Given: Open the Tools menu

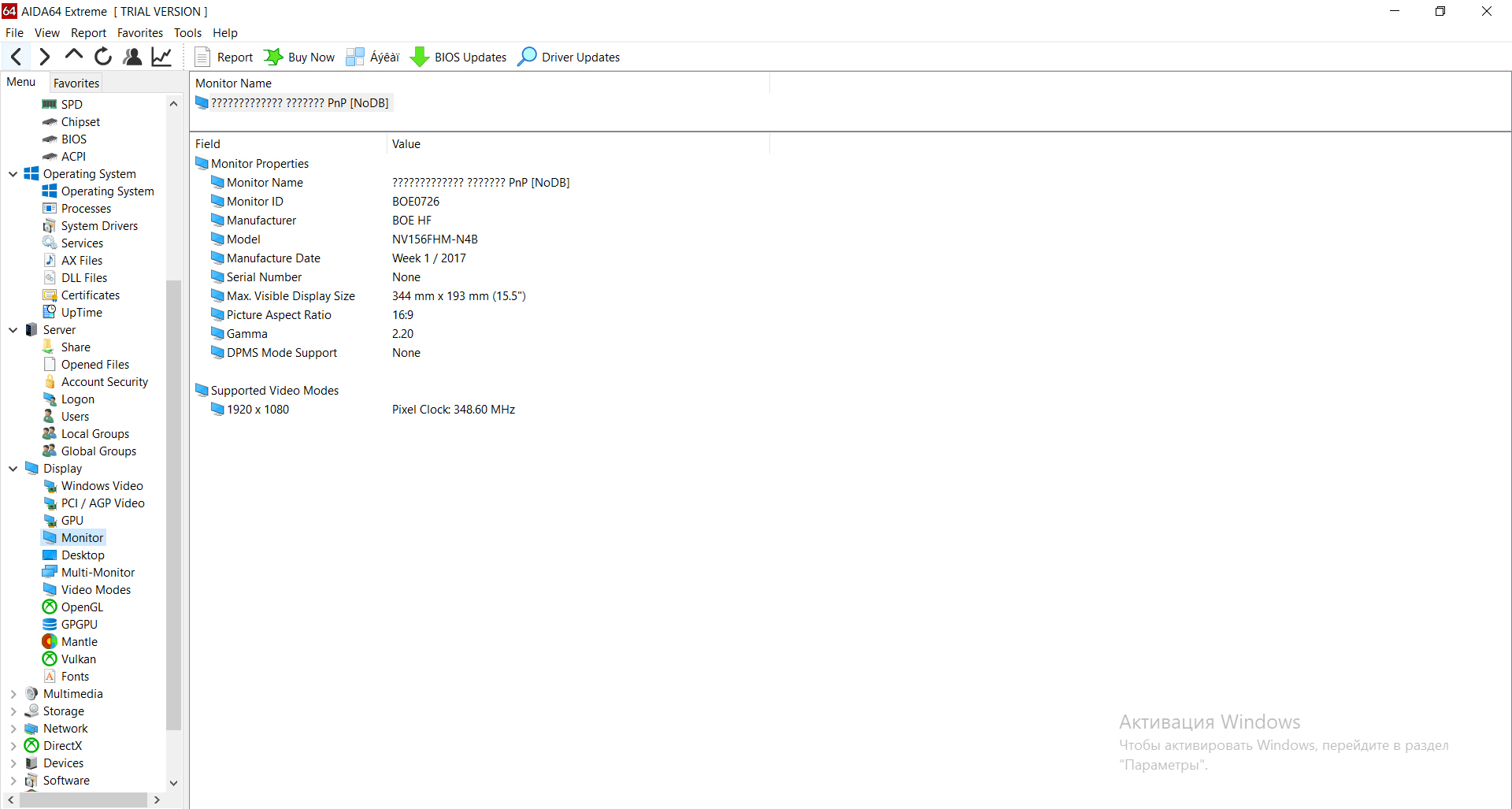Looking at the screenshot, I should pos(187,33).
